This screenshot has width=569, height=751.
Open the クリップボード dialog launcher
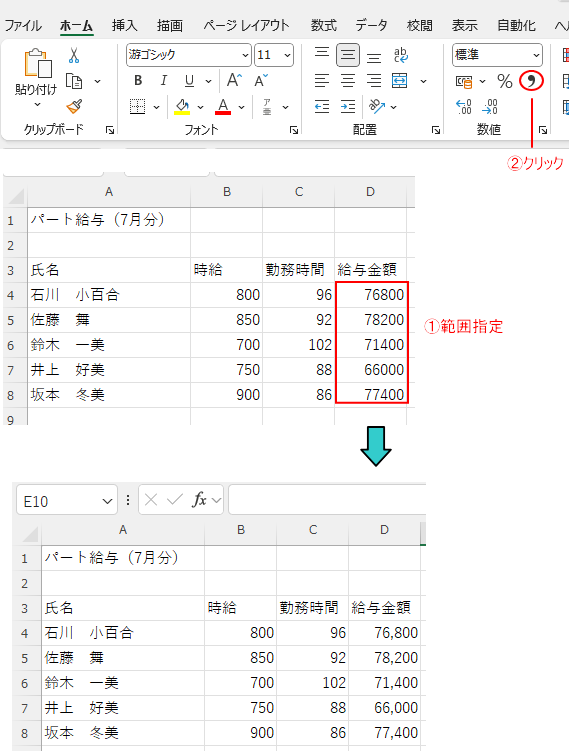[x=110, y=130]
